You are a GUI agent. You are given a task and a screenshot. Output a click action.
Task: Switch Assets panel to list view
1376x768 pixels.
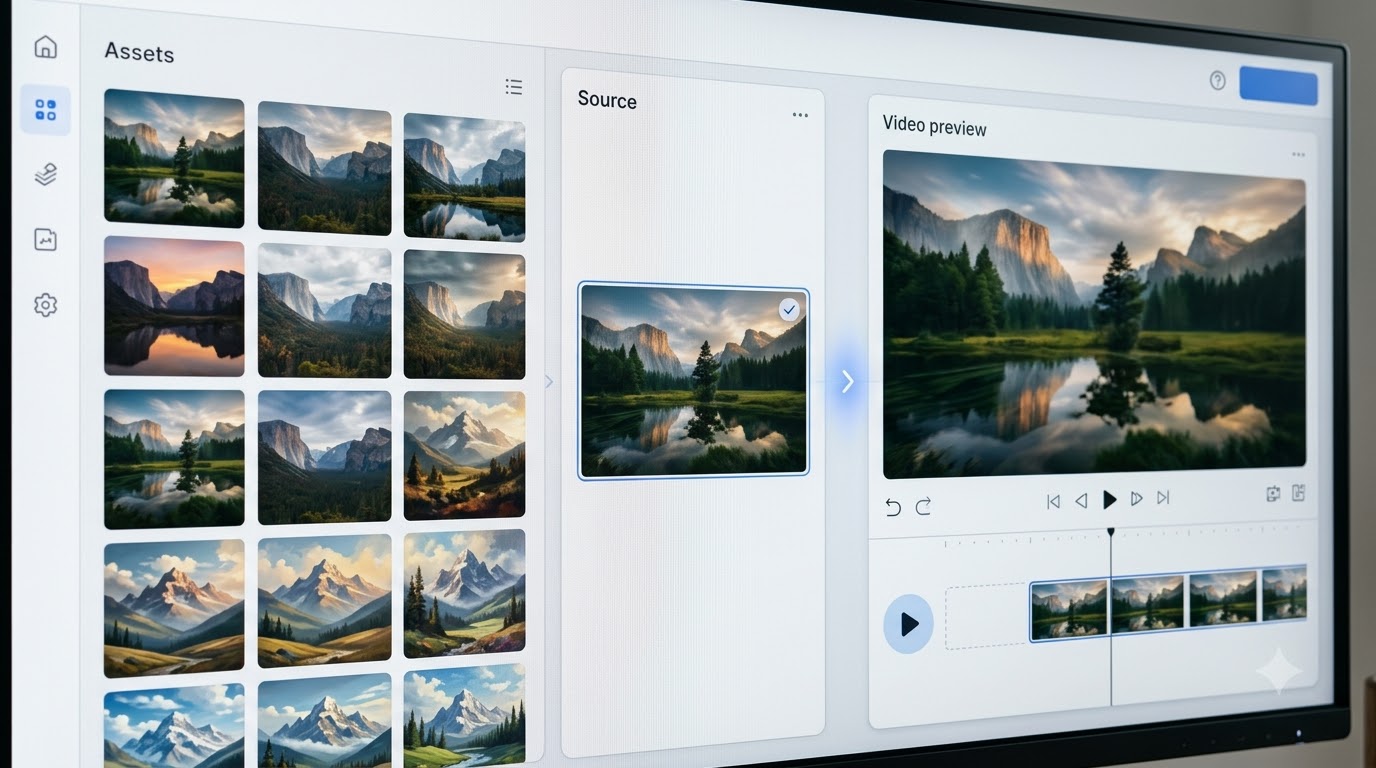pyautogui.click(x=514, y=87)
